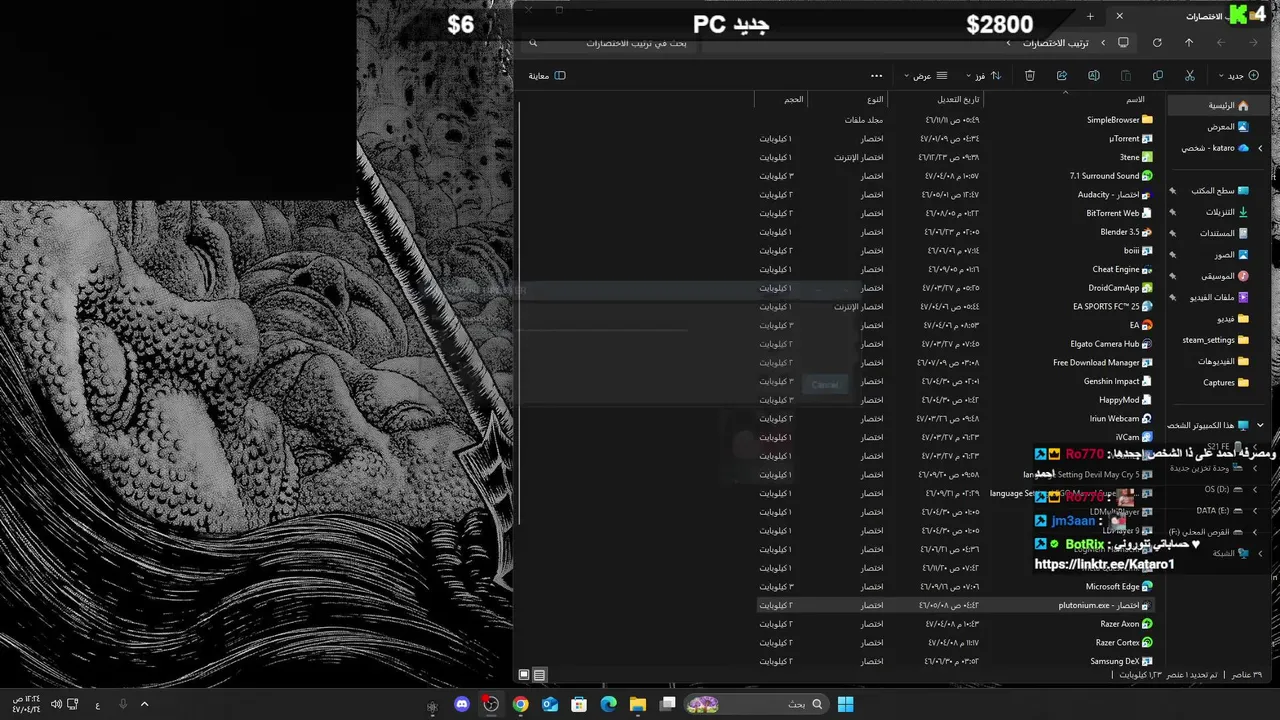
Task: Open steam_settings folder in navigation pane
Action: coord(1215,340)
